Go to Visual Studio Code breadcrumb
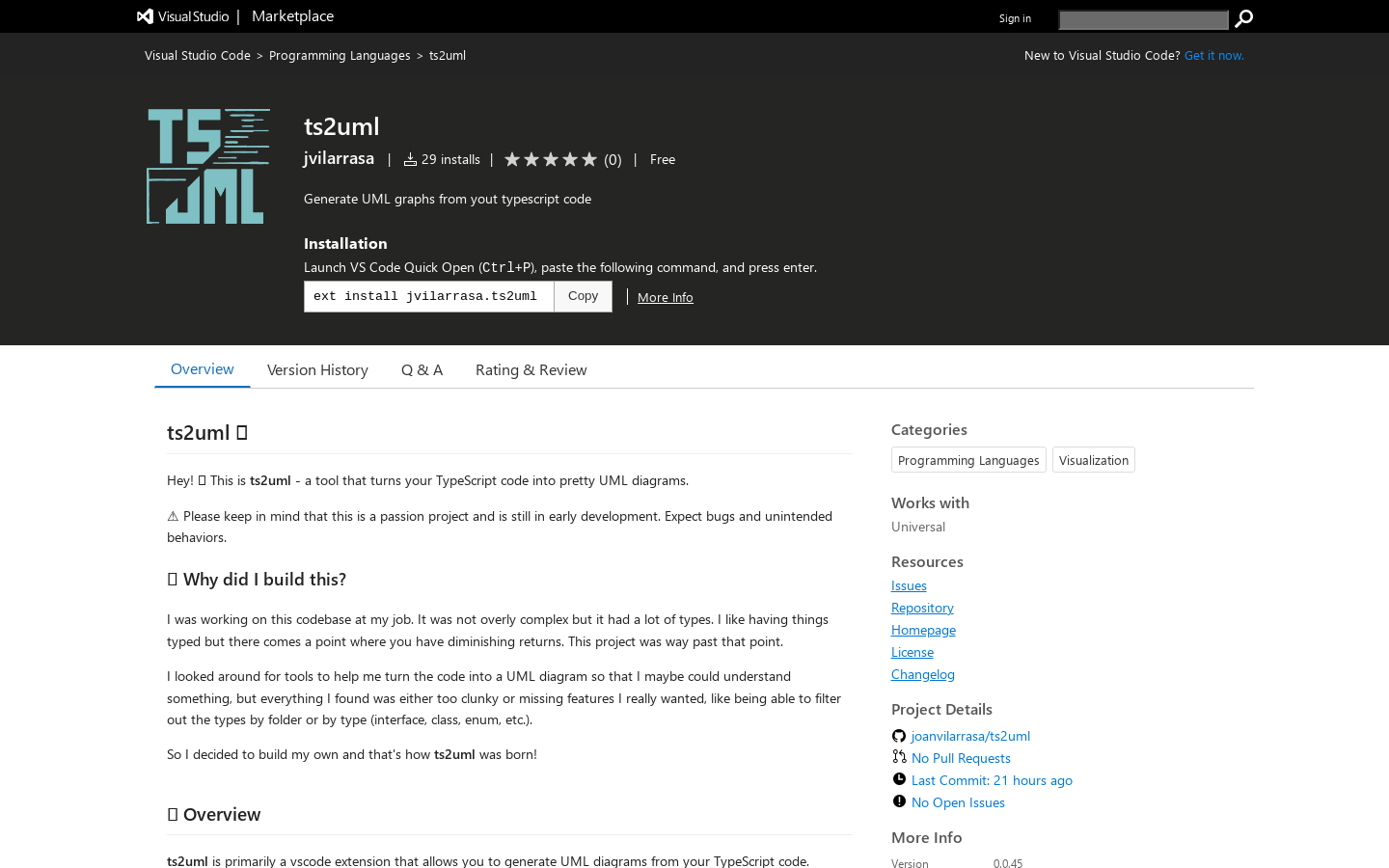 [x=198, y=56]
